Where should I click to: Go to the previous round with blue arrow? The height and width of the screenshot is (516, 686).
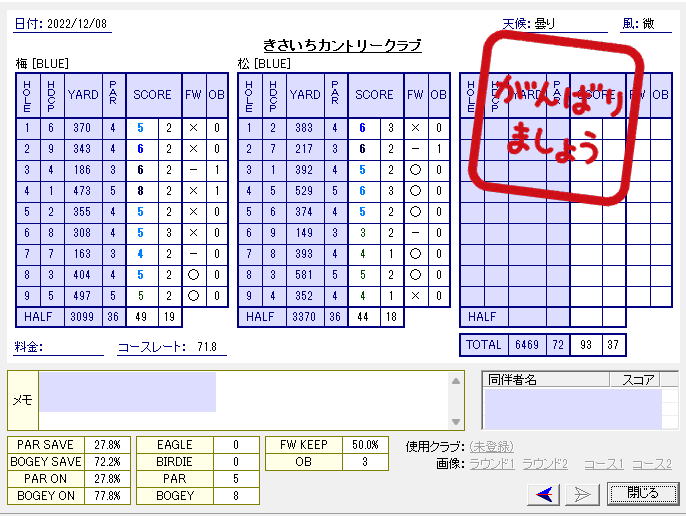point(544,495)
